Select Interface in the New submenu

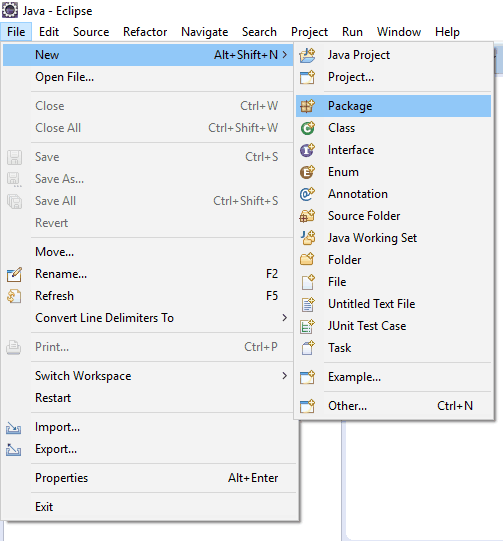pyautogui.click(x=393, y=150)
